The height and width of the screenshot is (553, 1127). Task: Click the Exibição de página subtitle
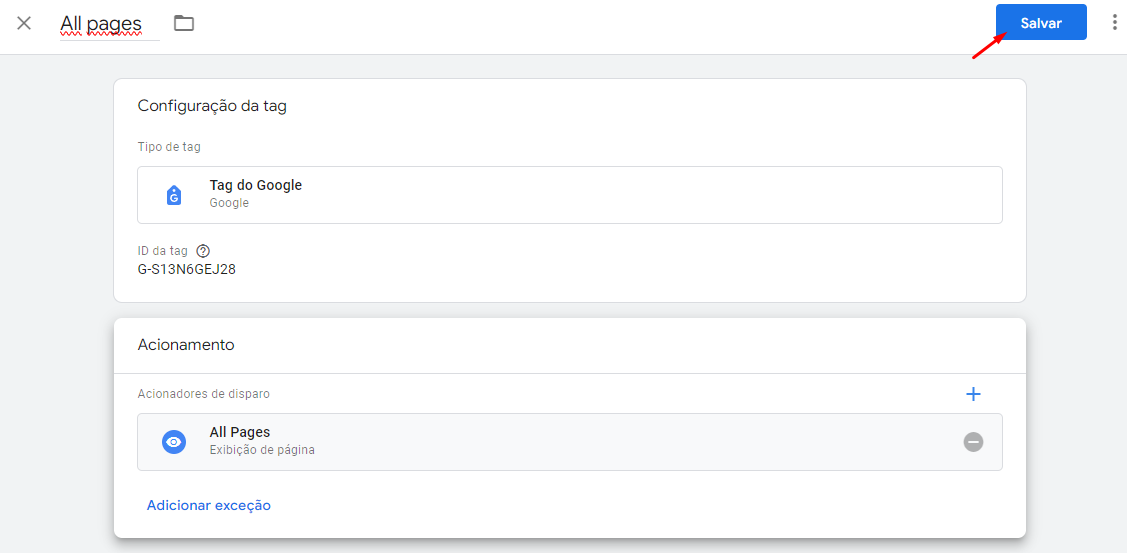(x=262, y=450)
